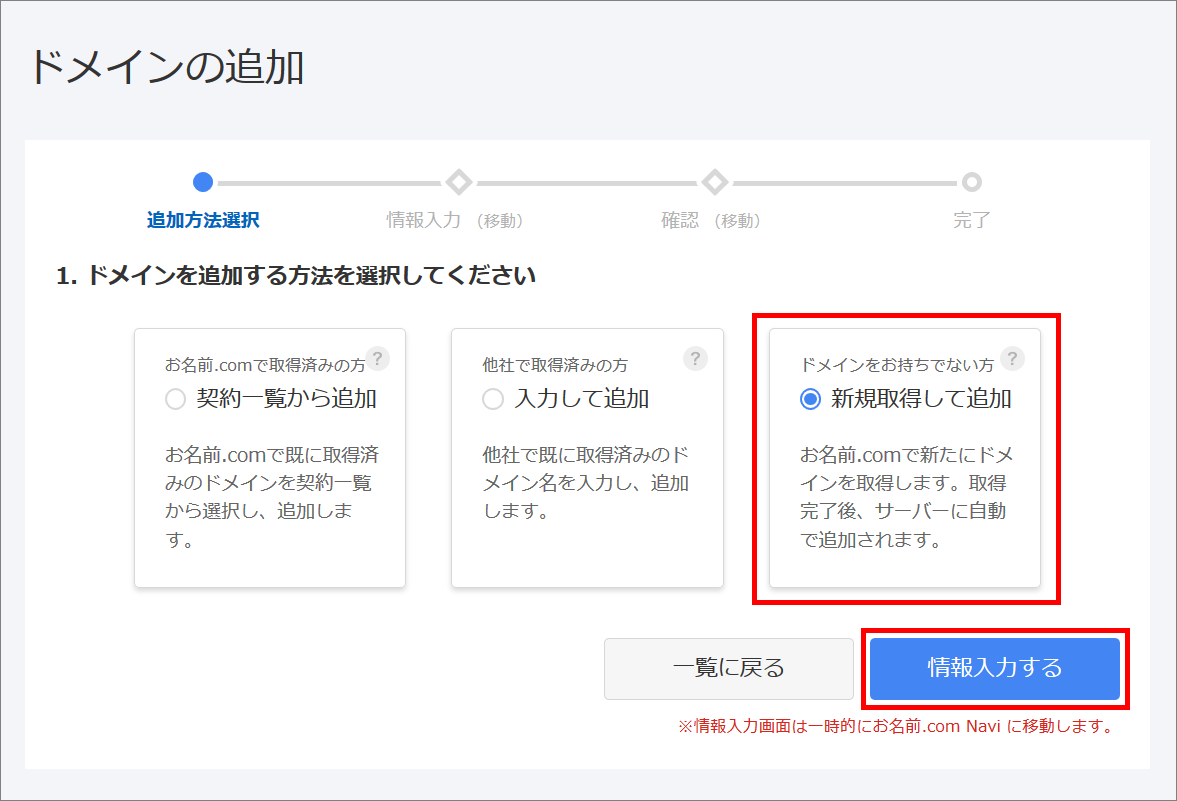Image resolution: width=1177 pixels, height=801 pixels.
Task: Select 入力して追加 radio button
Action: click(x=492, y=399)
